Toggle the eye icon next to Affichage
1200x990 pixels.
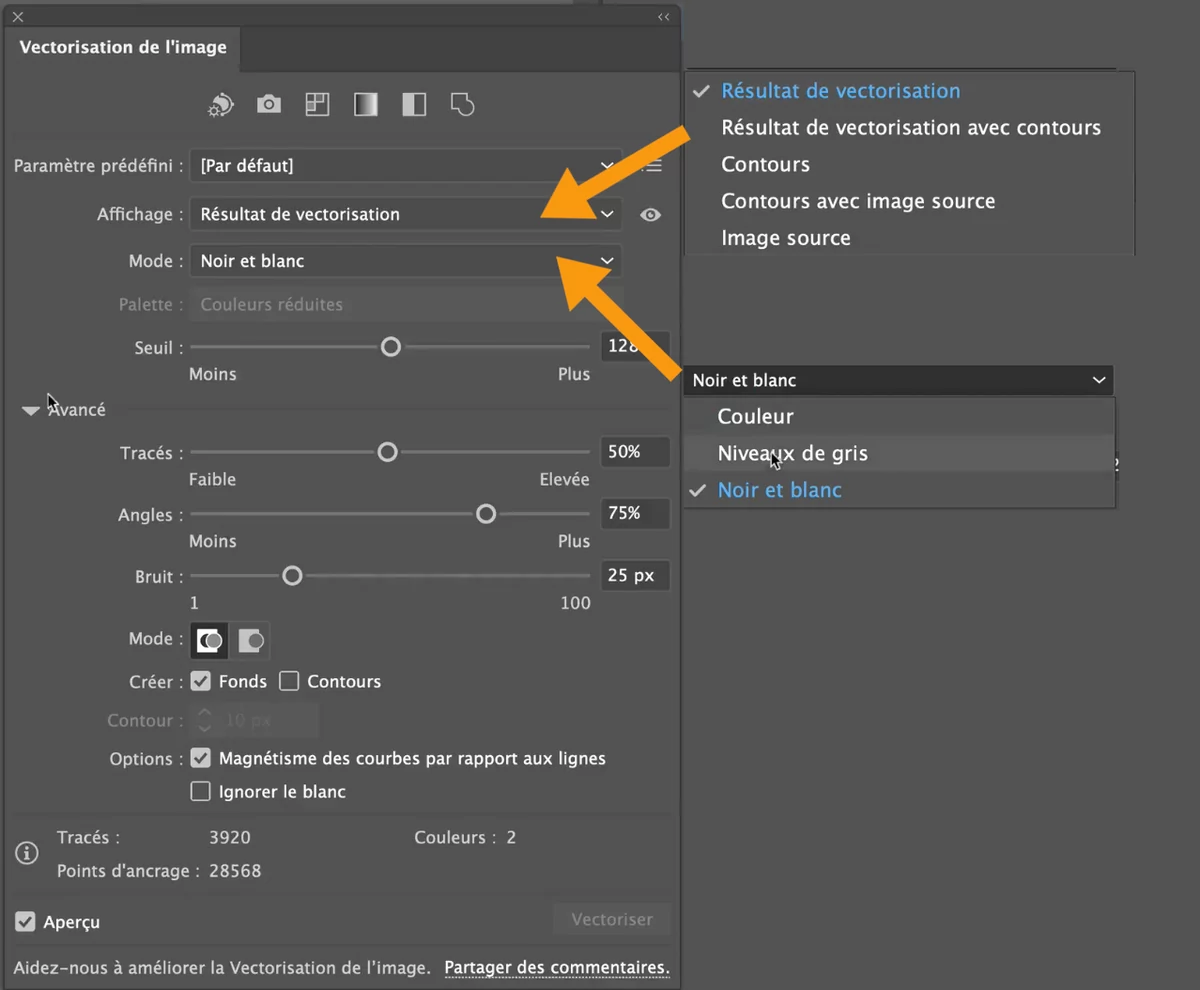tap(651, 214)
